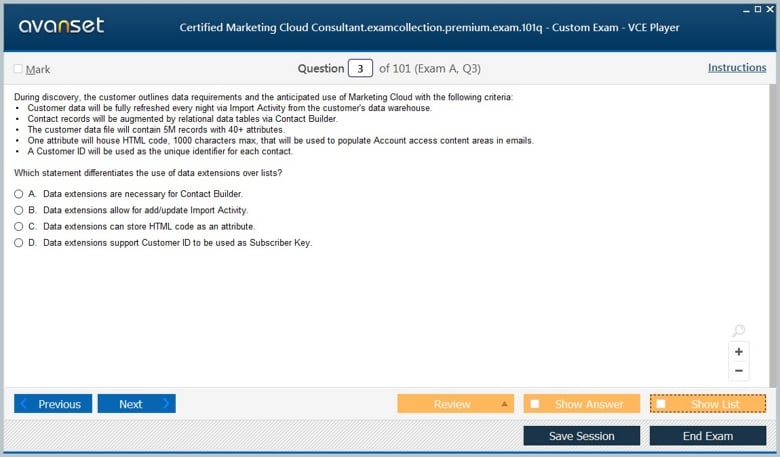
Task: Select answer B radio button
Action: coord(18,210)
